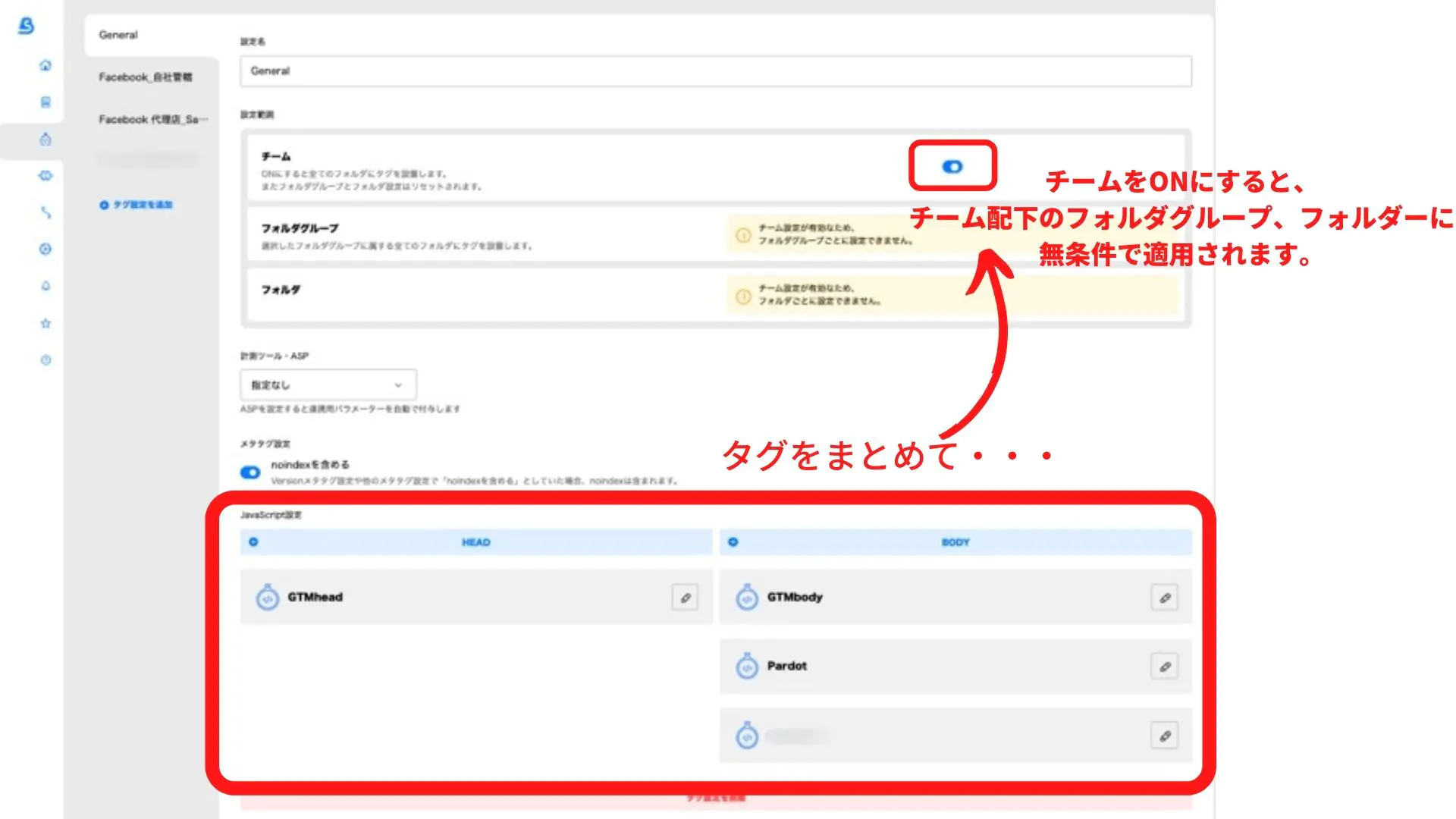Viewport: 1456px width, 819px height.
Task: Open the link-chain sidebar icon
Action: click(x=45, y=213)
